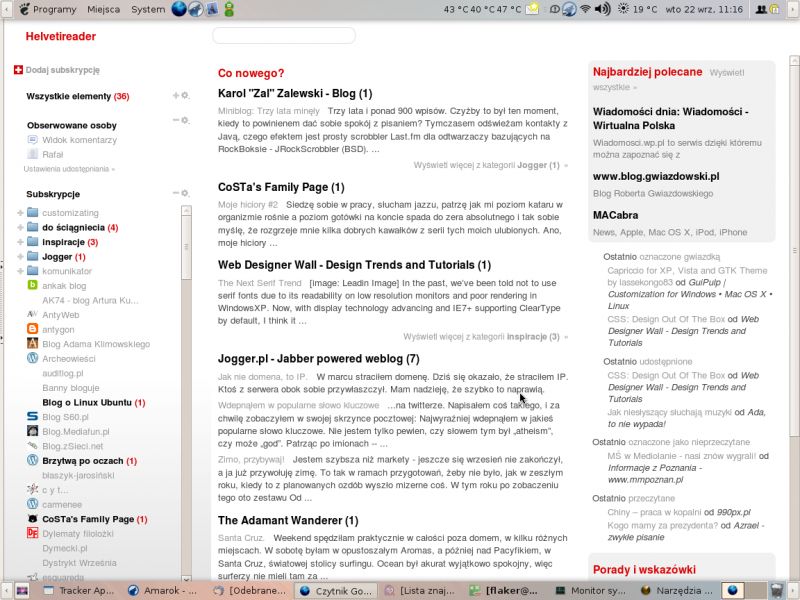Image resolution: width=800 pixels, height=600 pixels.
Task: Click the sun weather applet icon
Action: click(x=623, y=9)
